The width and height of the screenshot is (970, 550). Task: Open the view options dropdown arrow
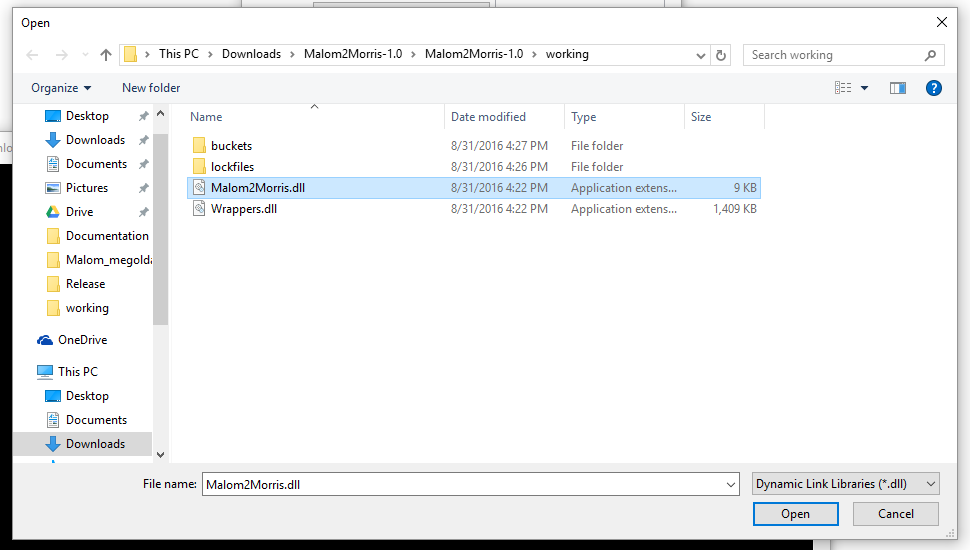click(x=865, y=88)
